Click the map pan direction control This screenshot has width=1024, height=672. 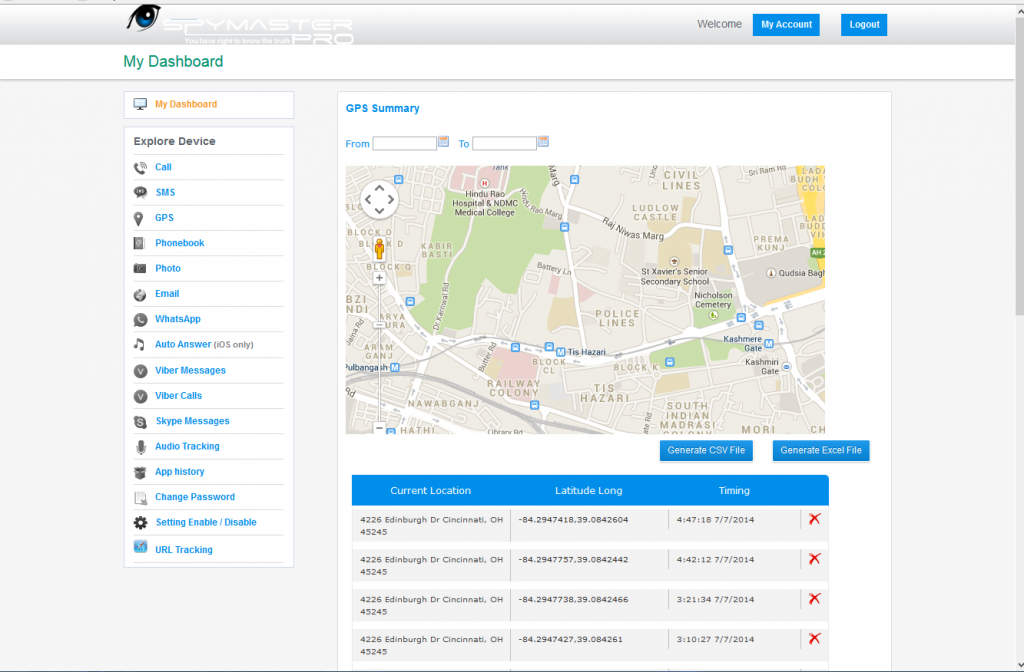(x=379, y=199)
